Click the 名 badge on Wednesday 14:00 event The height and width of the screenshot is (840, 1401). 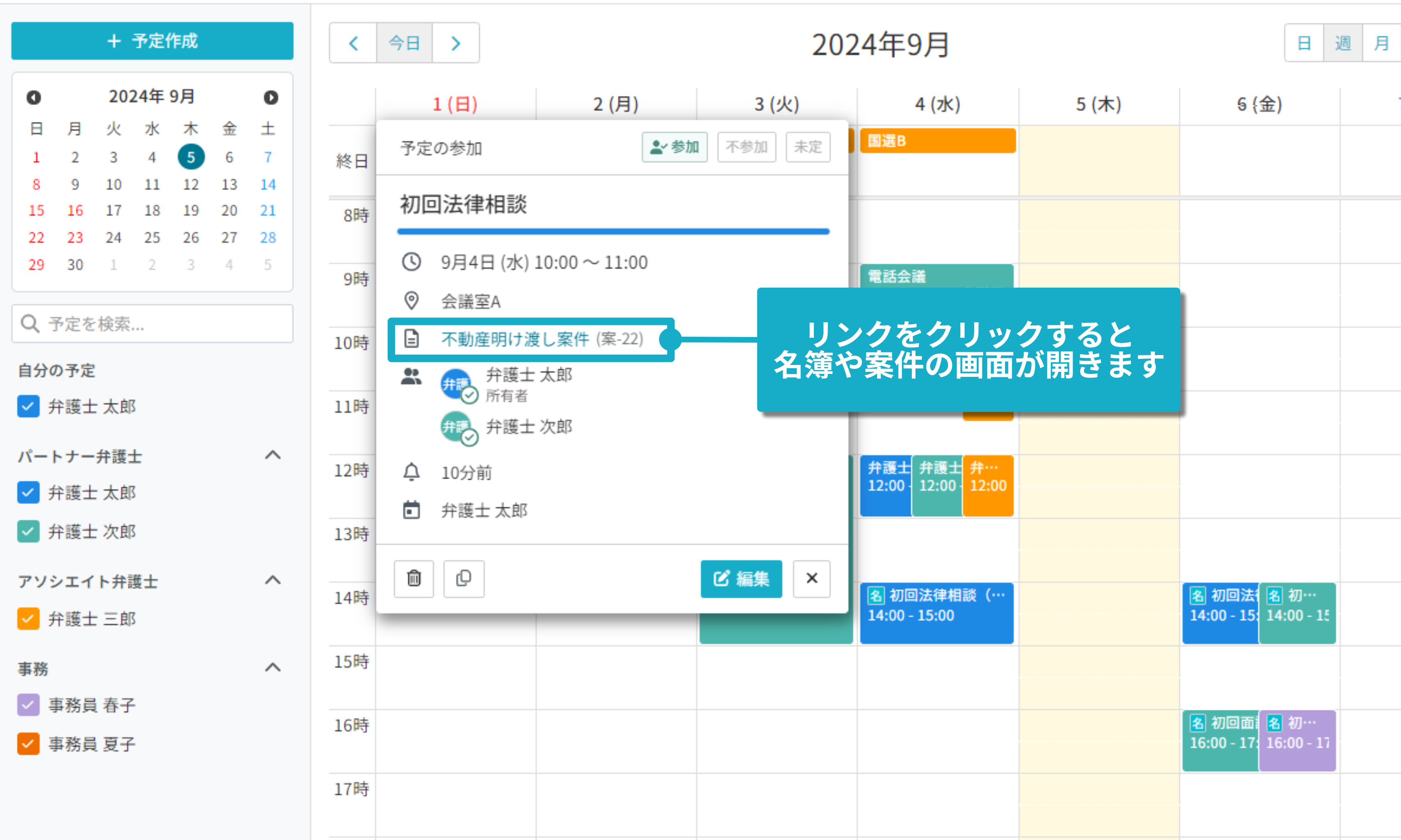coord(876,595)
